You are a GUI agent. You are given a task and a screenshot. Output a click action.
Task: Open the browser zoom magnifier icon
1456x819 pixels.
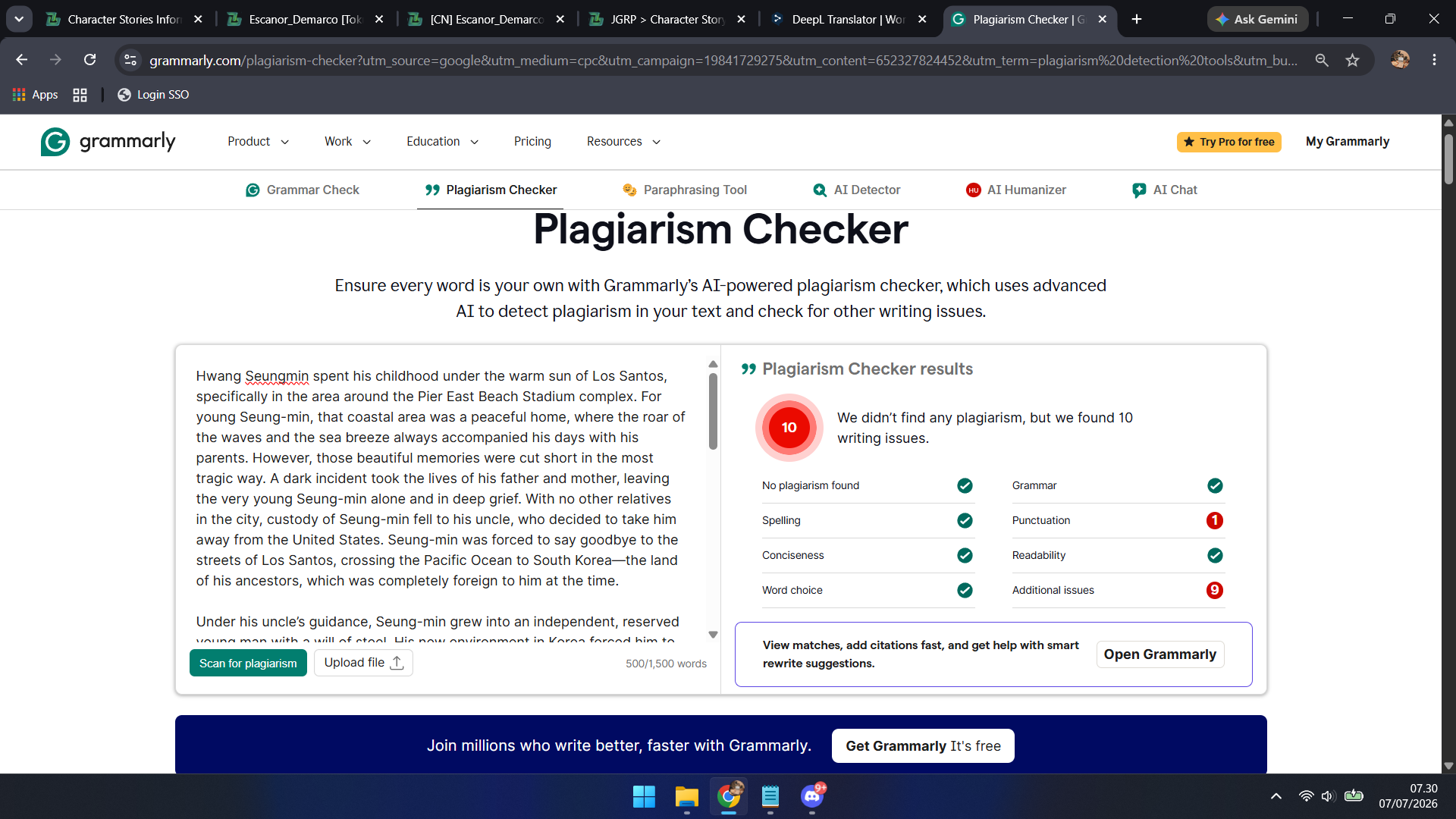click(1322, 60)
